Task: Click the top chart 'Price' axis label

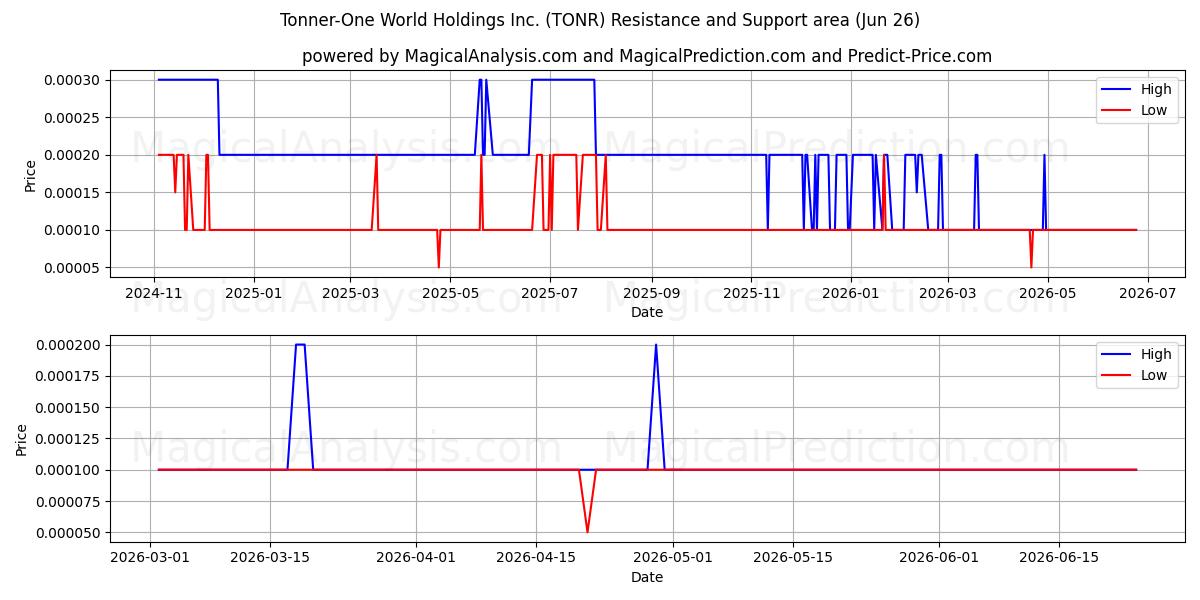Action: point(30,176)
